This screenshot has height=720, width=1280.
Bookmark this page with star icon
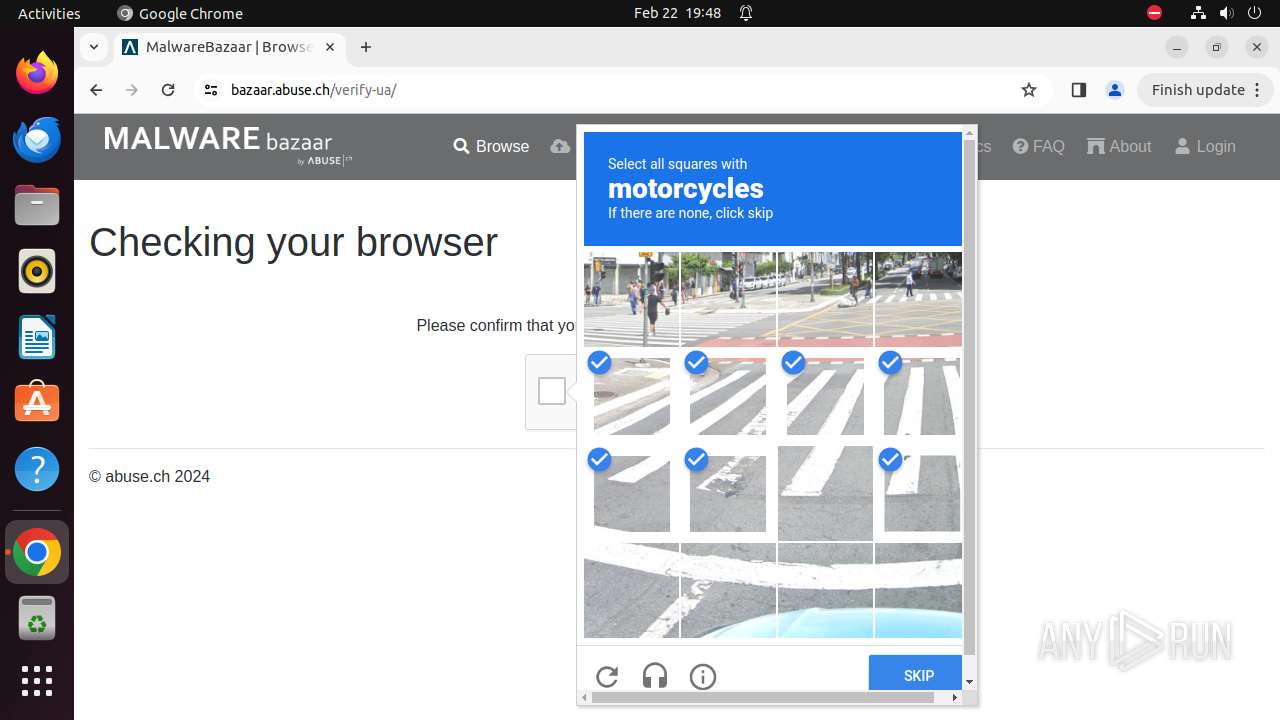[1029, 90]
